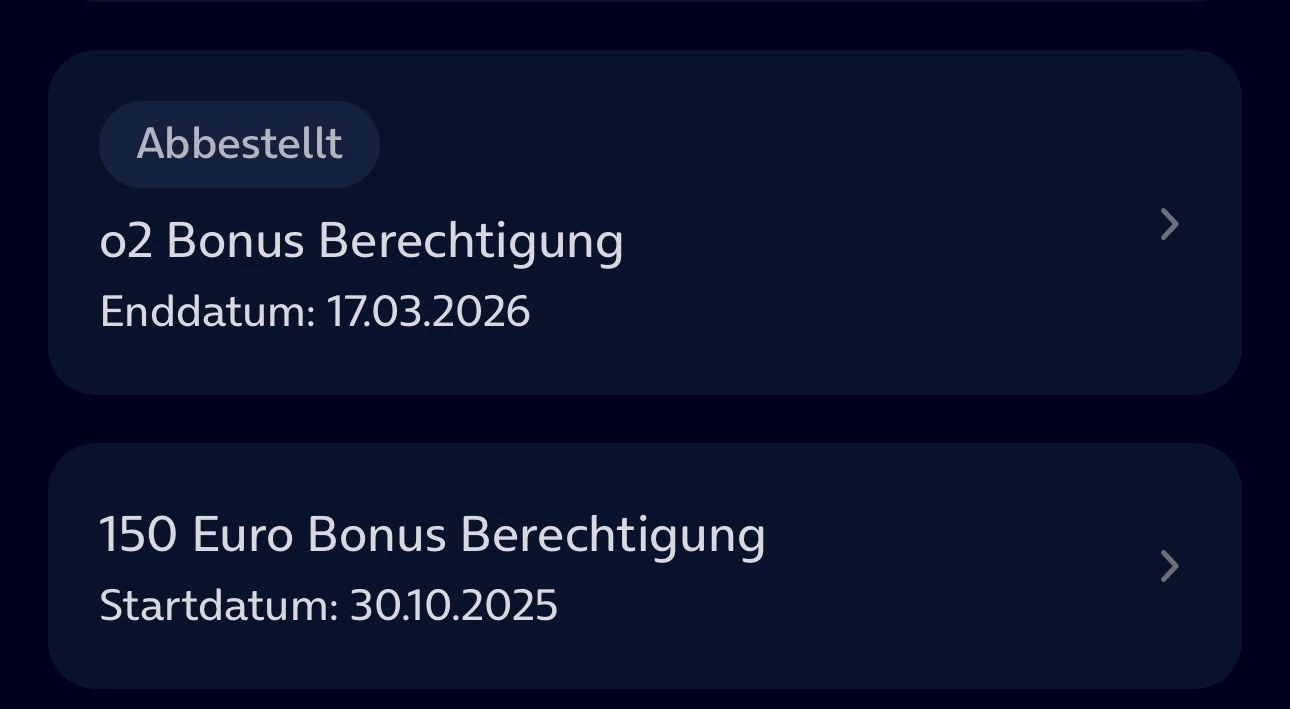Image resolution: width=1290 pixels, height=709 pixels.
Task: Tap the chevron on o2 Bonus Berechtigung card
Action: pyautogui.click(x=1169, y=224)
